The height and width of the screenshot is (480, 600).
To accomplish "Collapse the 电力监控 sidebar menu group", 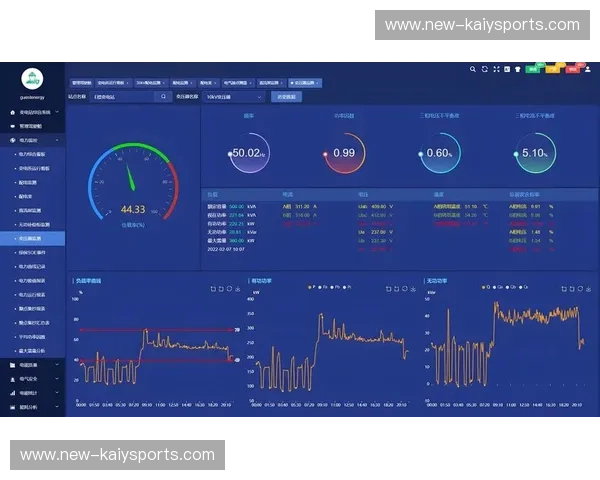I will [33, 141].
